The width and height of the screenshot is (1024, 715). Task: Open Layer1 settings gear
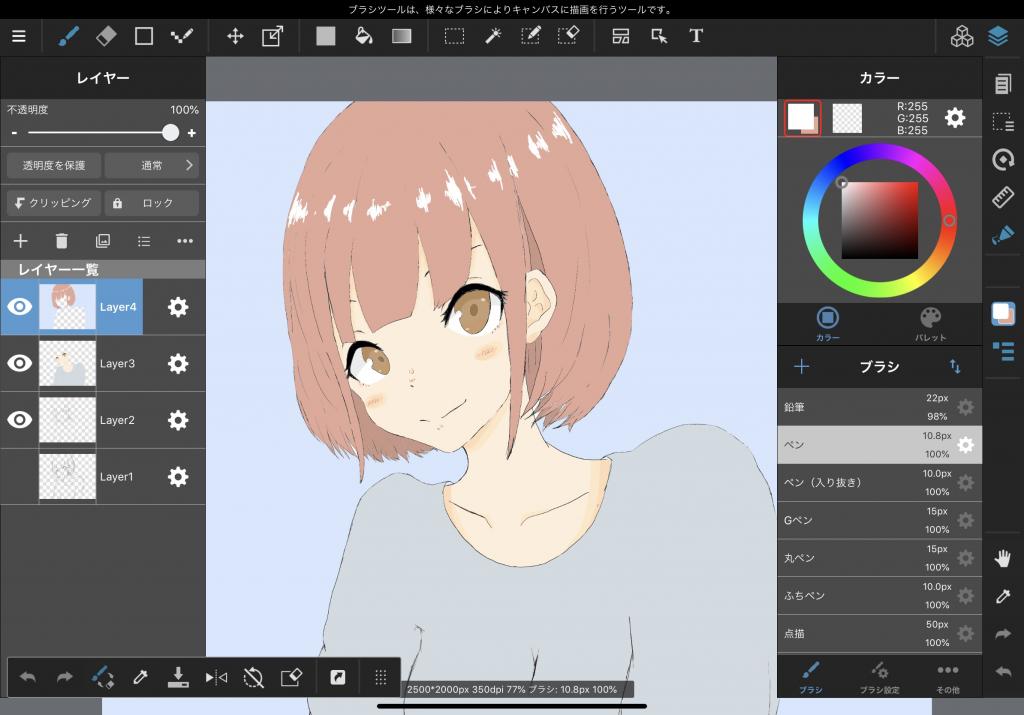(x=178, y=477)
